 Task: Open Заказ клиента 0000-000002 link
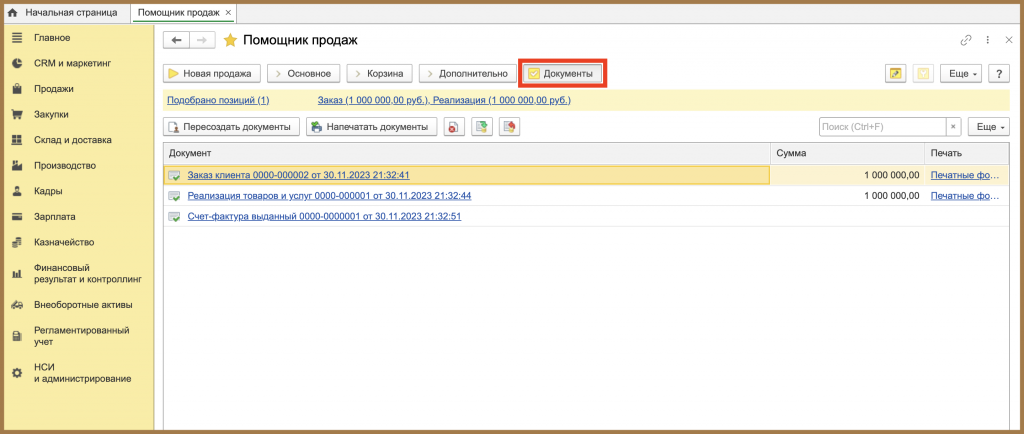click(x=298, y=175)
